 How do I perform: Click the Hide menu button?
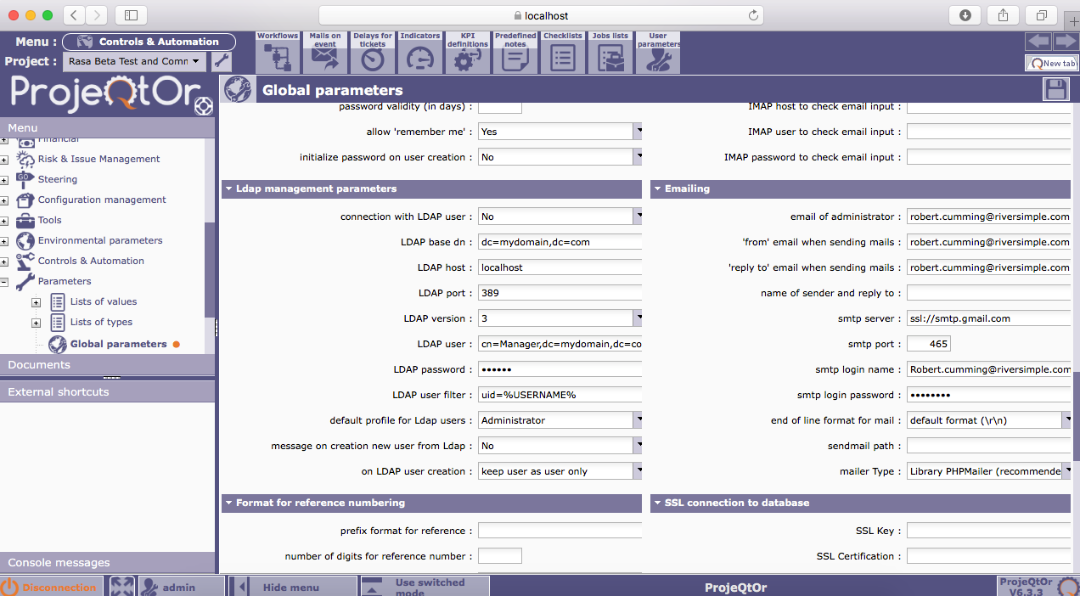[x=290, y=587]
